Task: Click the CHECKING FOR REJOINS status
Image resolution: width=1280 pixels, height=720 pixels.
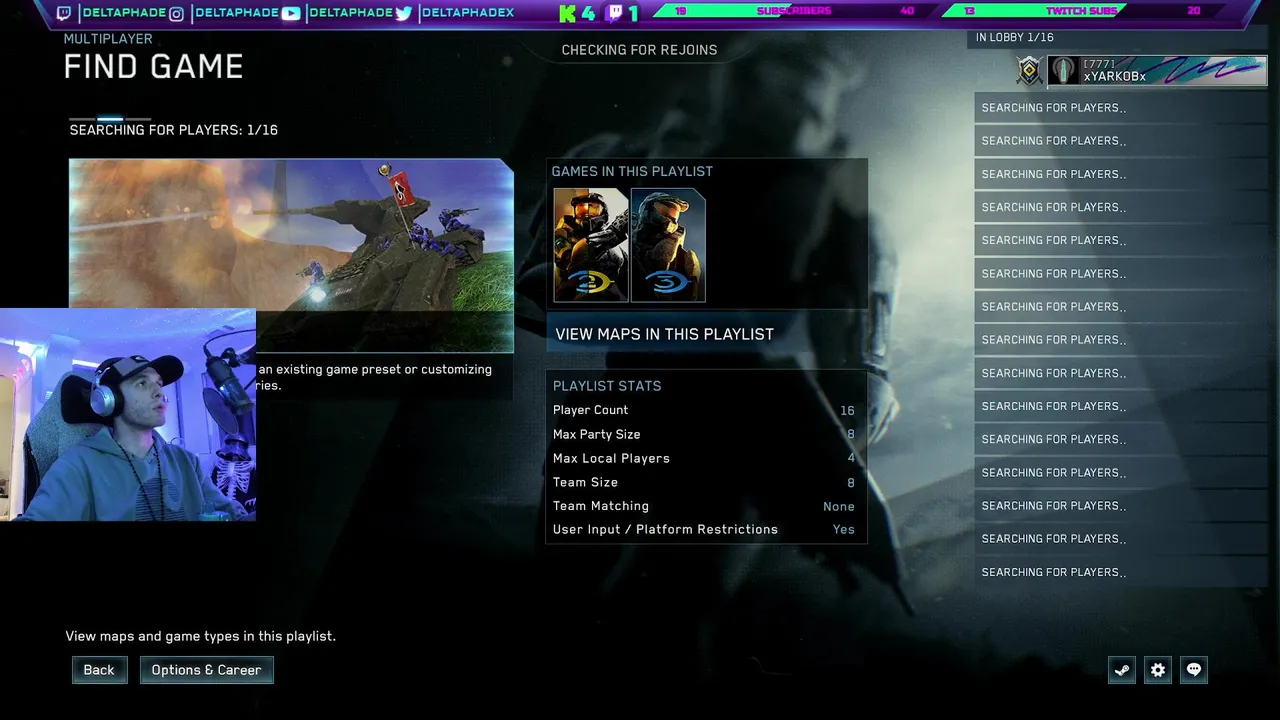Action: (639, 50)
